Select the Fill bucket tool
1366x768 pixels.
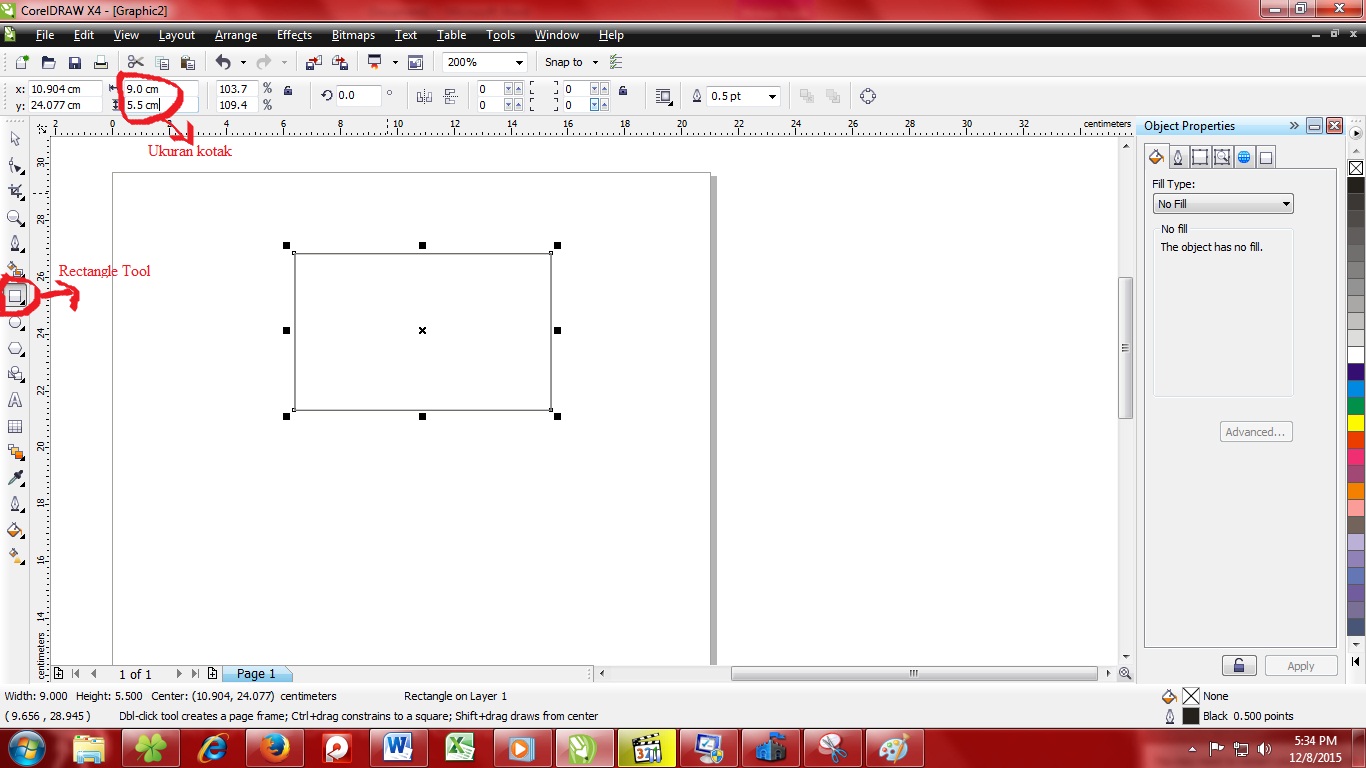pyautogui.click(x=15, y=530)
